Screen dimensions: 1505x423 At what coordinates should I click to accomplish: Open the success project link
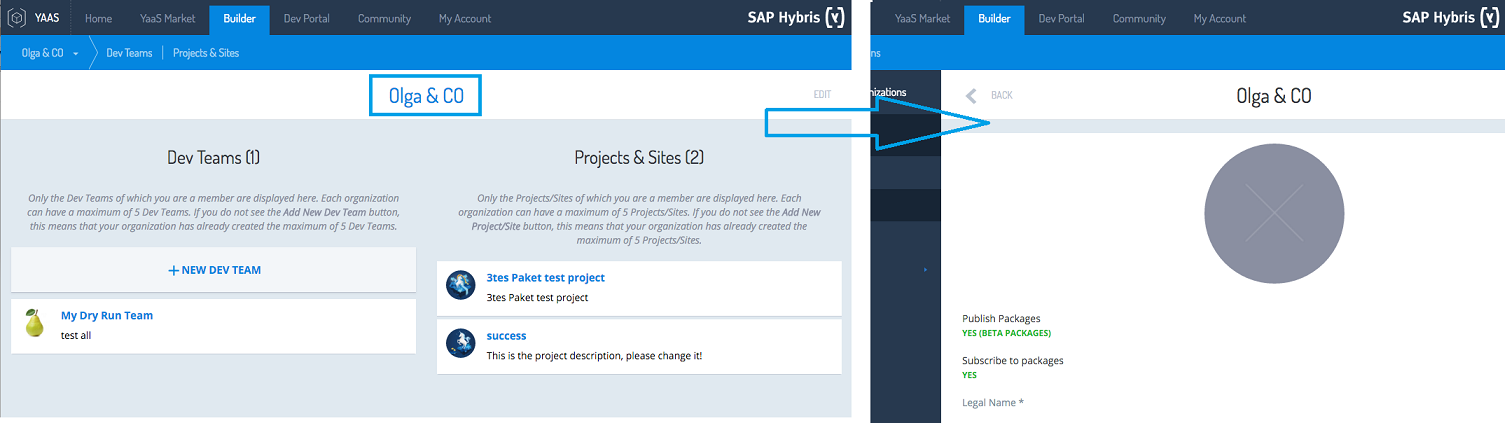(x=506, y=336)
